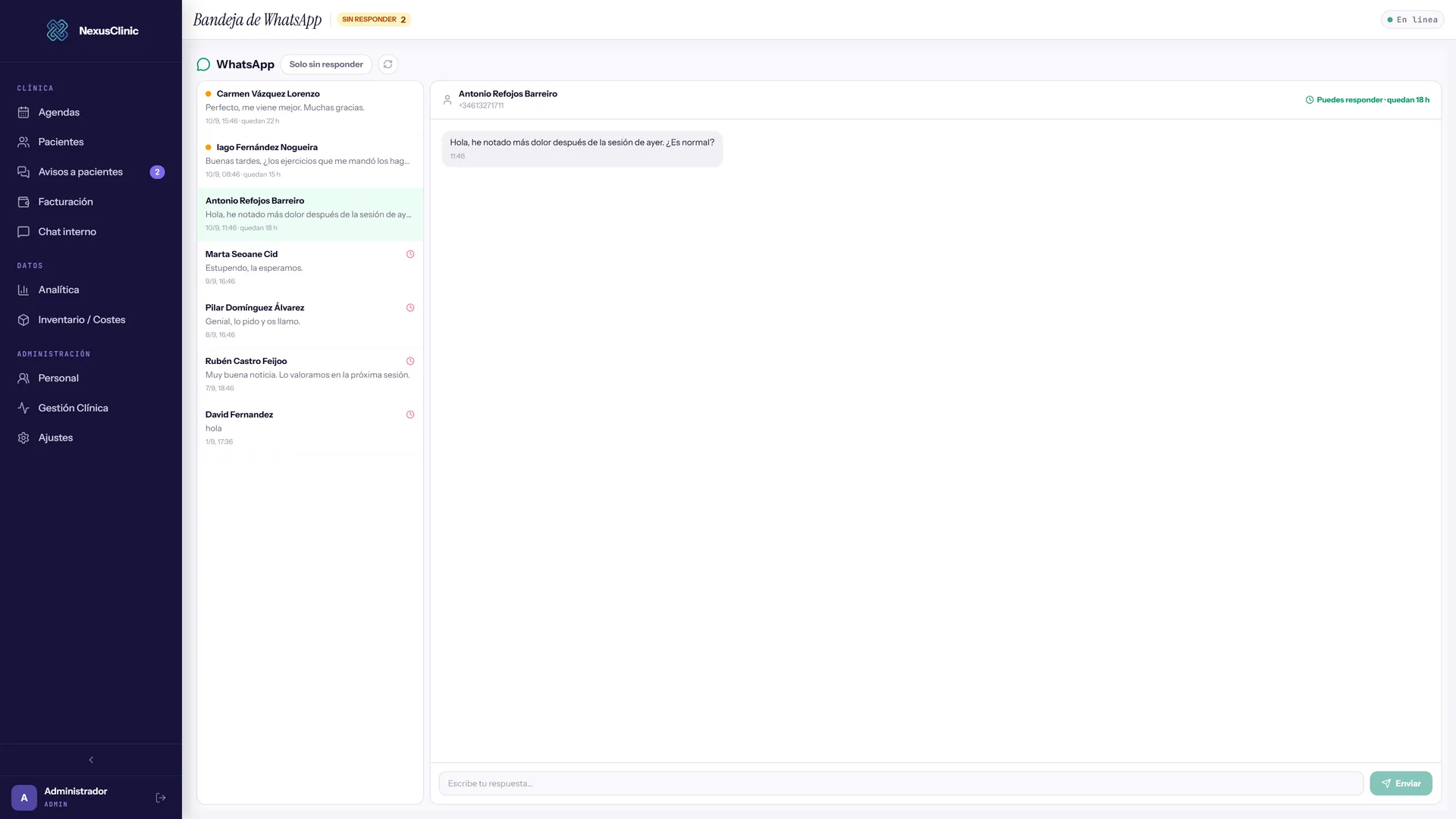This screenshot has height=819, width=1456.
Task: Open Marta Seoane Cid conversation
Action: [x=310, y=268]
